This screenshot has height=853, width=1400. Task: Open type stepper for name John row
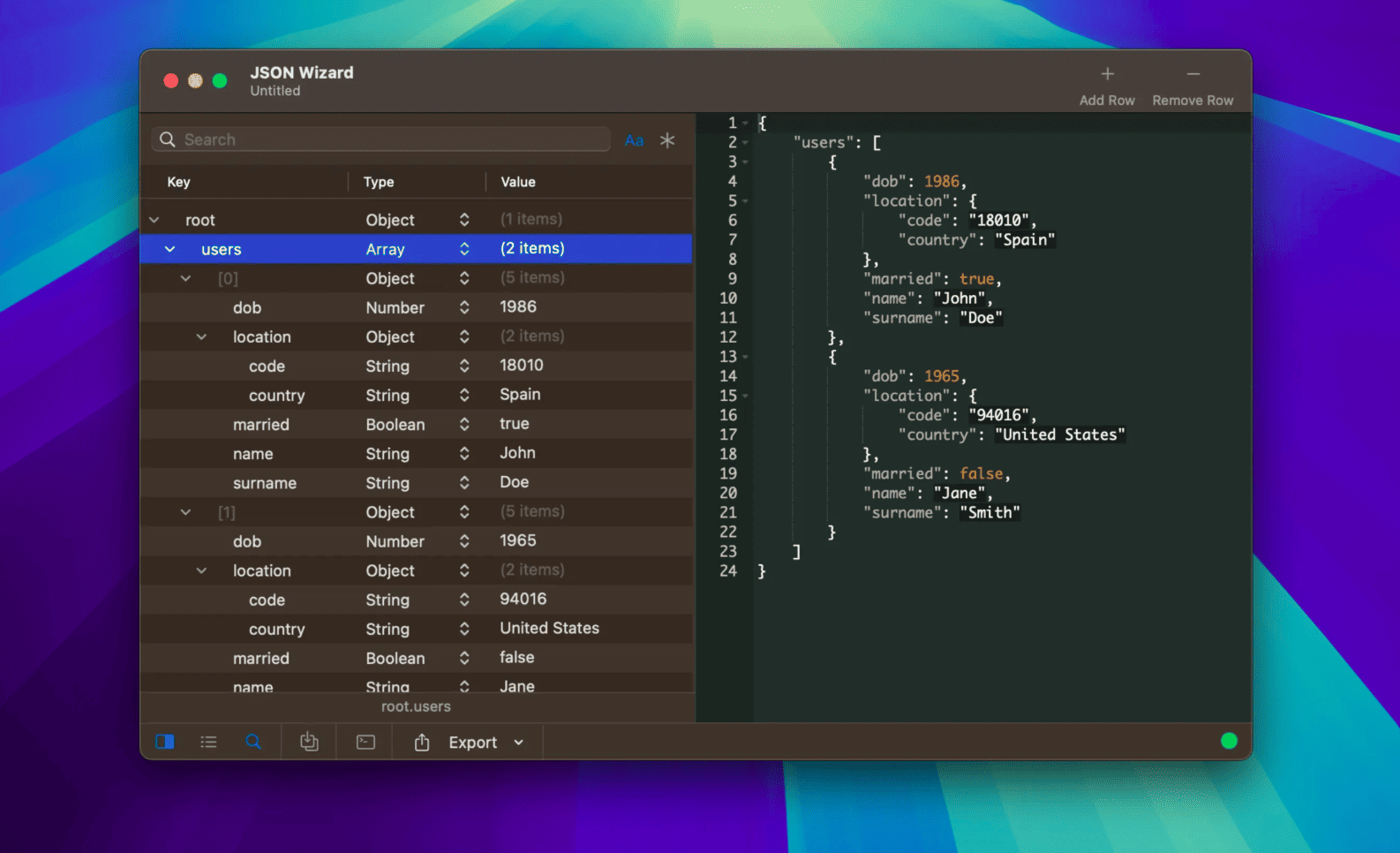point(464,453)
